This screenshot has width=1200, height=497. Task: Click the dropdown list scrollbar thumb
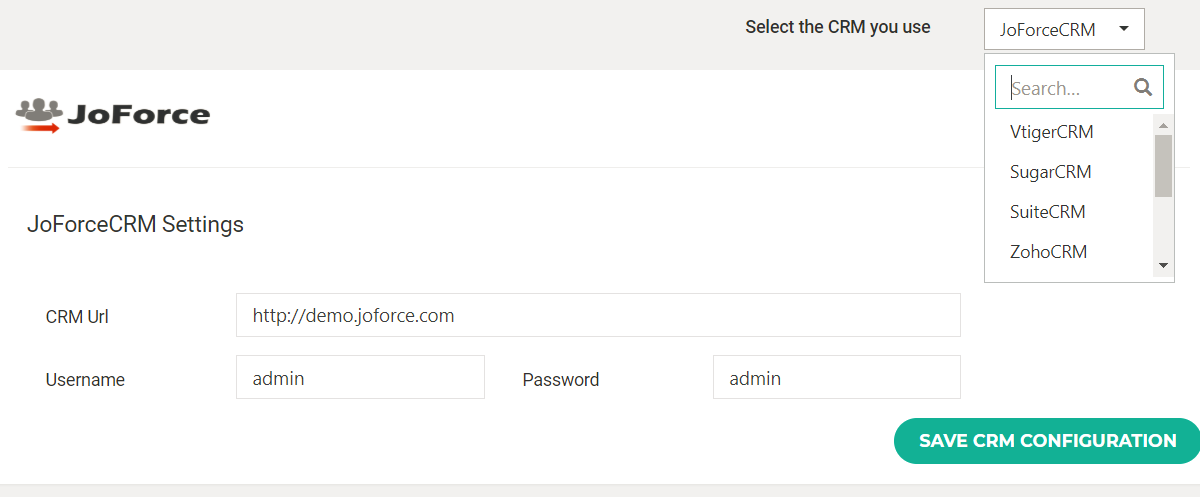point(1163,166)
